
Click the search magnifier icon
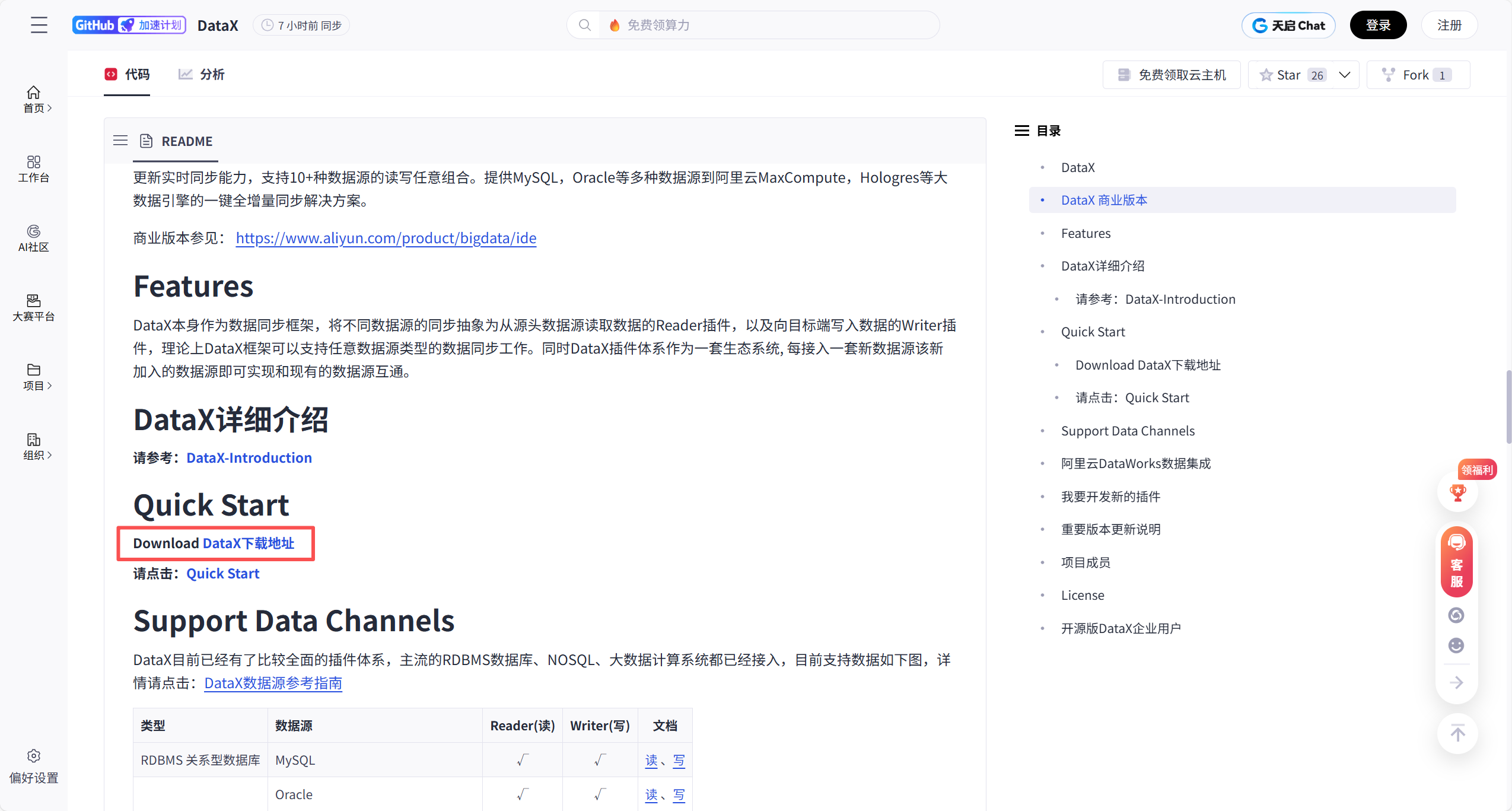pos(585,25)
